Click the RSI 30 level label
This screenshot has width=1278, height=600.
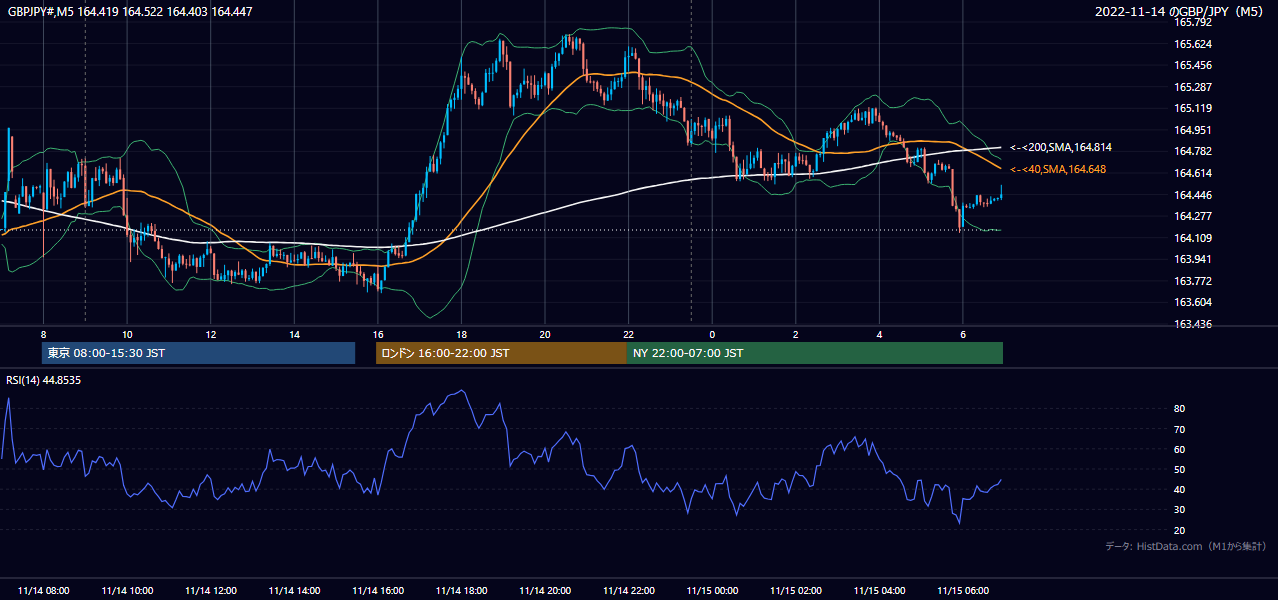point(1180,510)
